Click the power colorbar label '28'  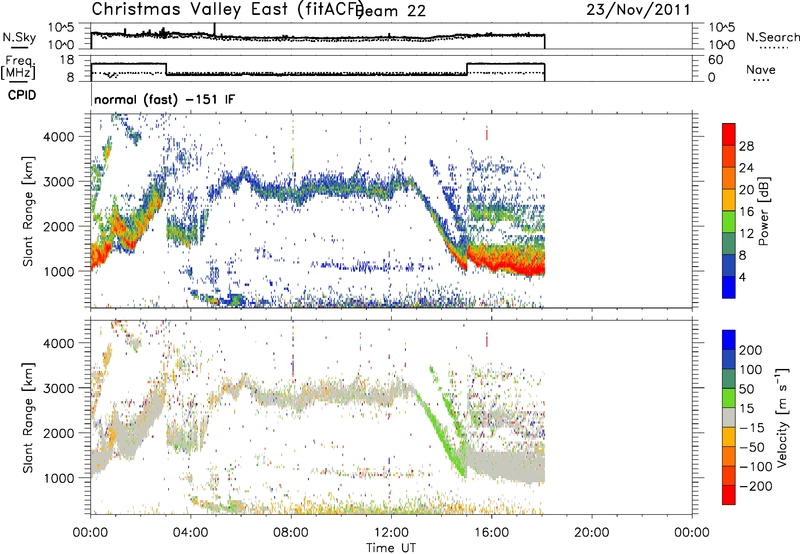point(746,146)
